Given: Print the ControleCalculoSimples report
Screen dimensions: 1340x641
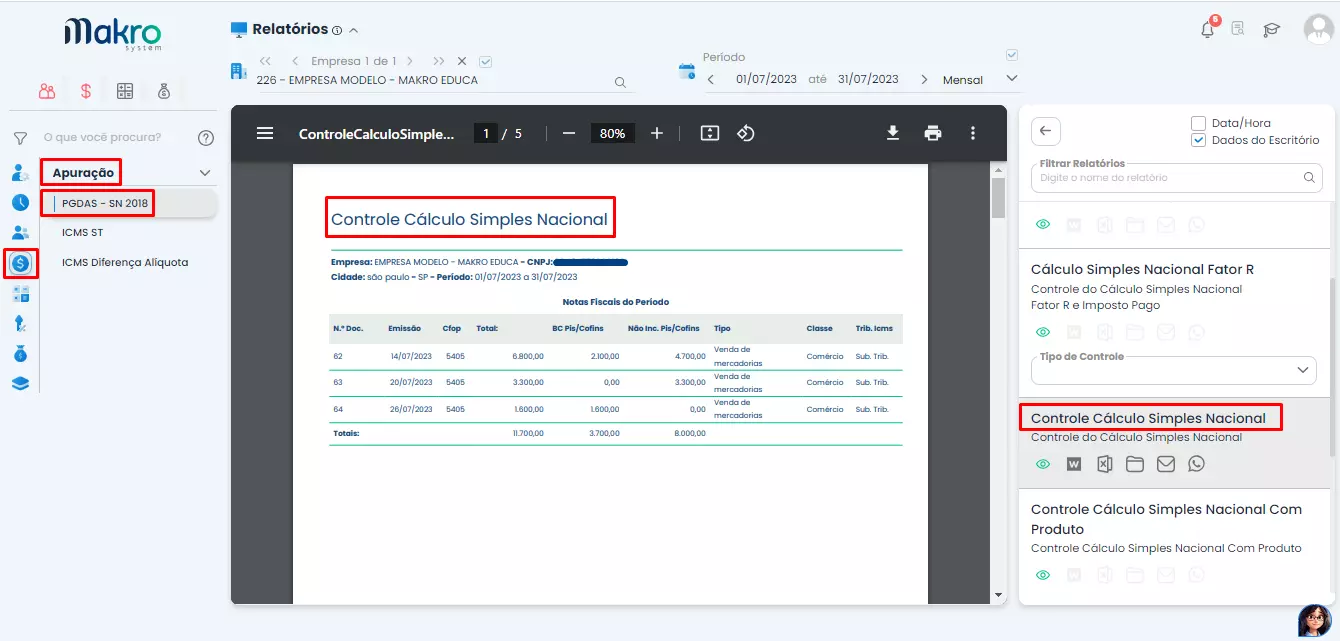Looking at the screenshot, I should point(933,133).
